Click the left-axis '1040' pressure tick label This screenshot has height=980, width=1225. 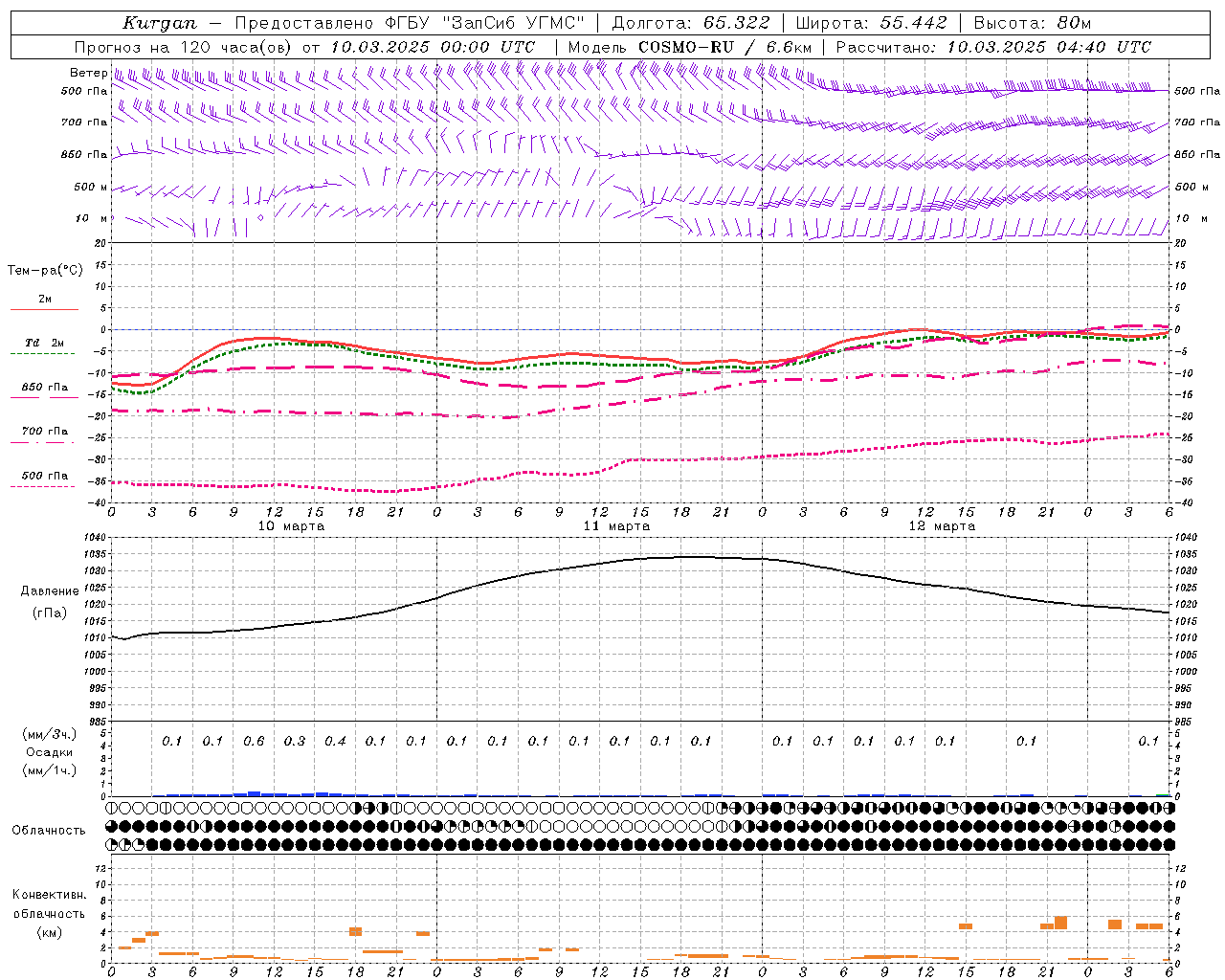click(96, 538)
